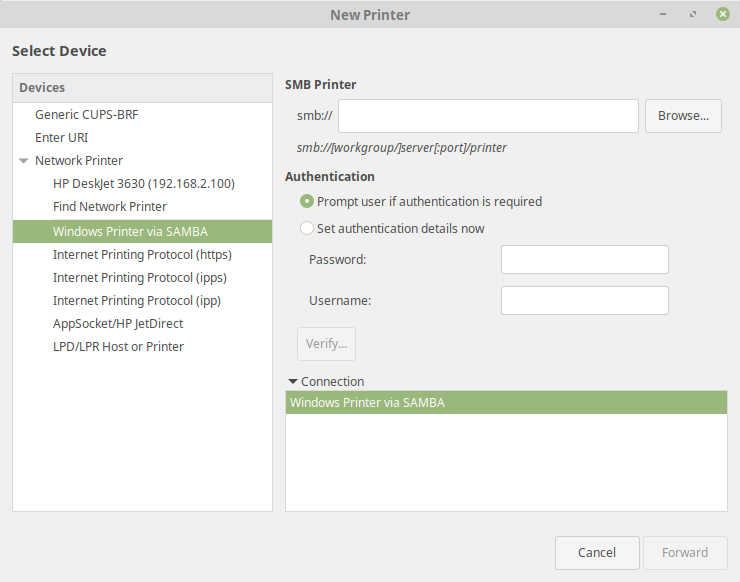Click the Cancel button
The image size is (740, 582).
coord(597,552)
